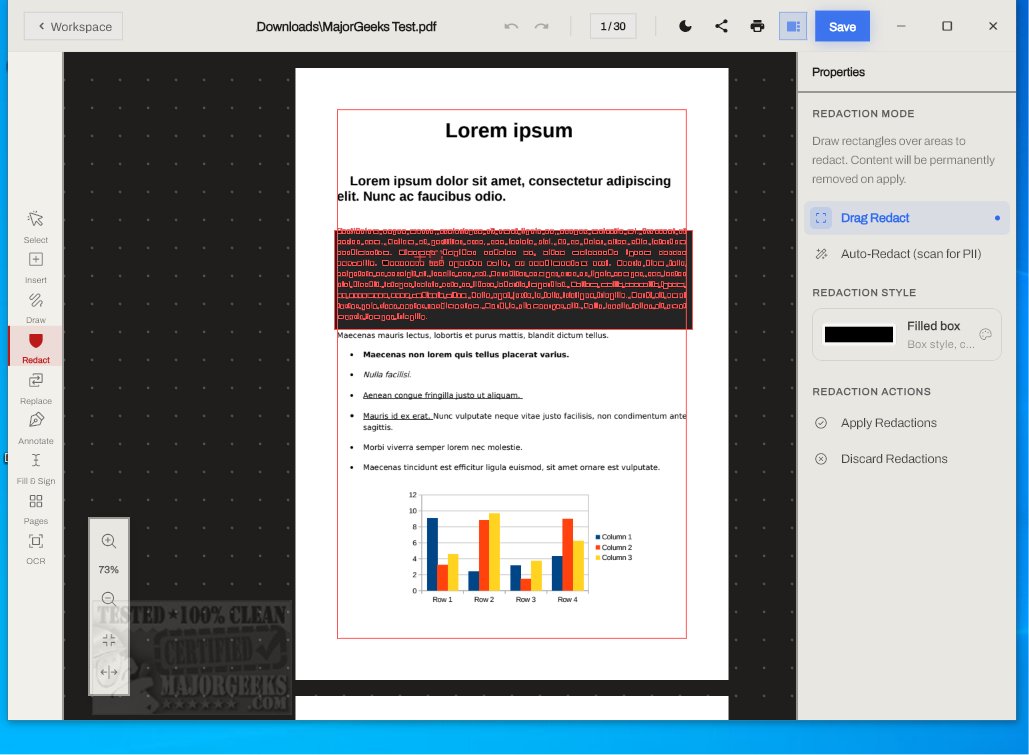The height and width of the screenshot is (755, 1029).
Task: Select the Fill & Sign tool
Action: click(x=35, y=468)
